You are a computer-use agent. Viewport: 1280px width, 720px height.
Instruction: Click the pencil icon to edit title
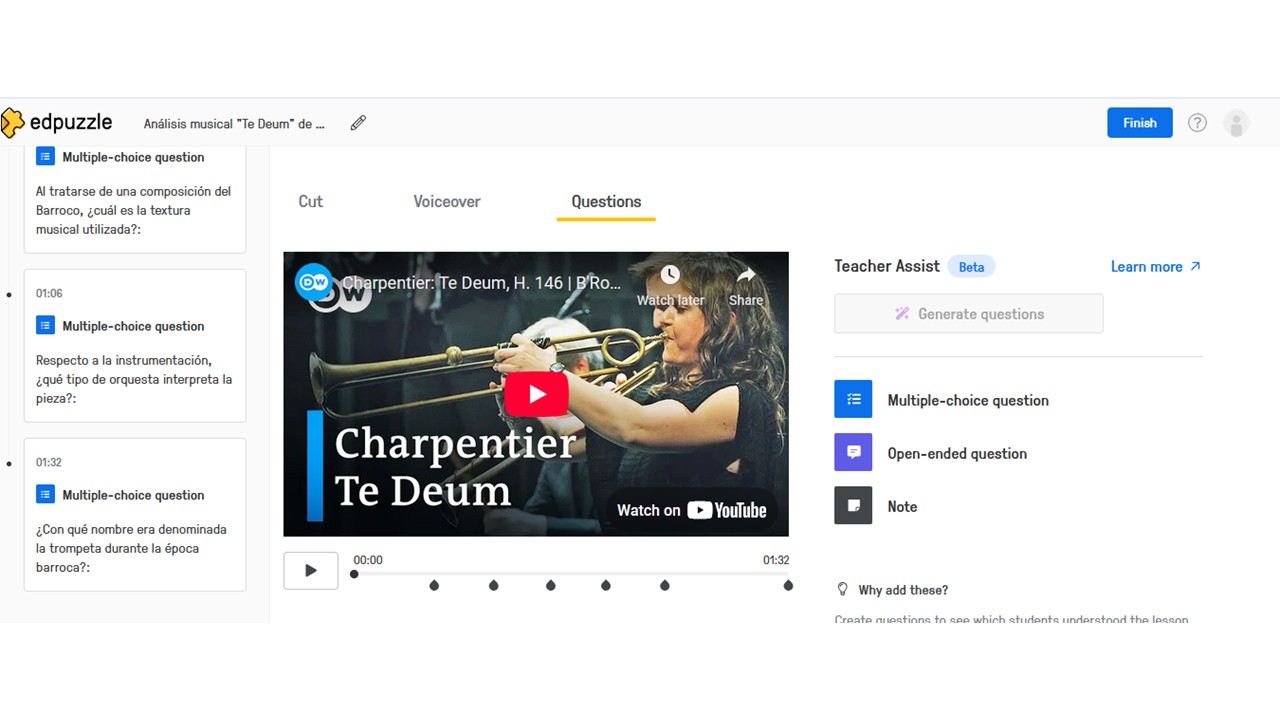(x=358, y=123)
